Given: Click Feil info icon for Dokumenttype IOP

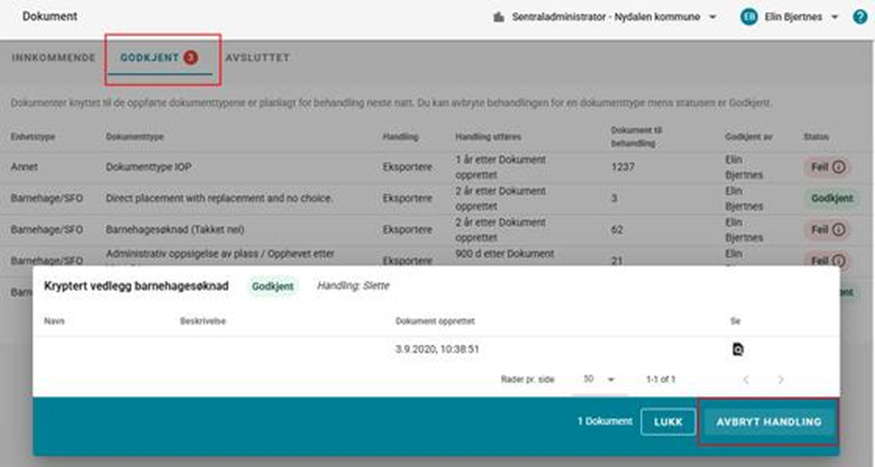Looking at the screenshot, I should [x=838, y=168].
